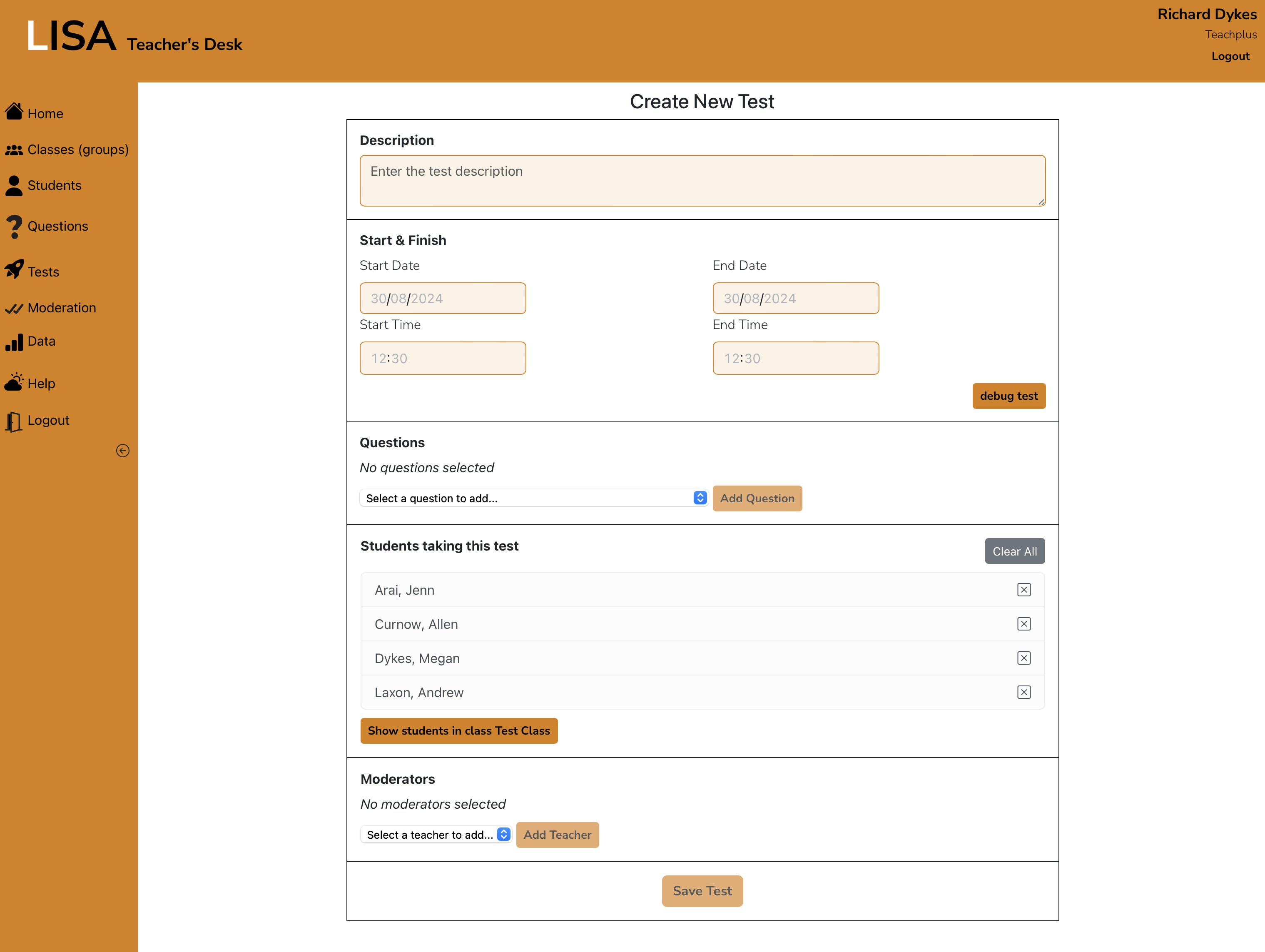Screen dimensions: 1265x952
Task: Remove Dykes, Megan from the student list
Action: click(x=1023, y=658)
